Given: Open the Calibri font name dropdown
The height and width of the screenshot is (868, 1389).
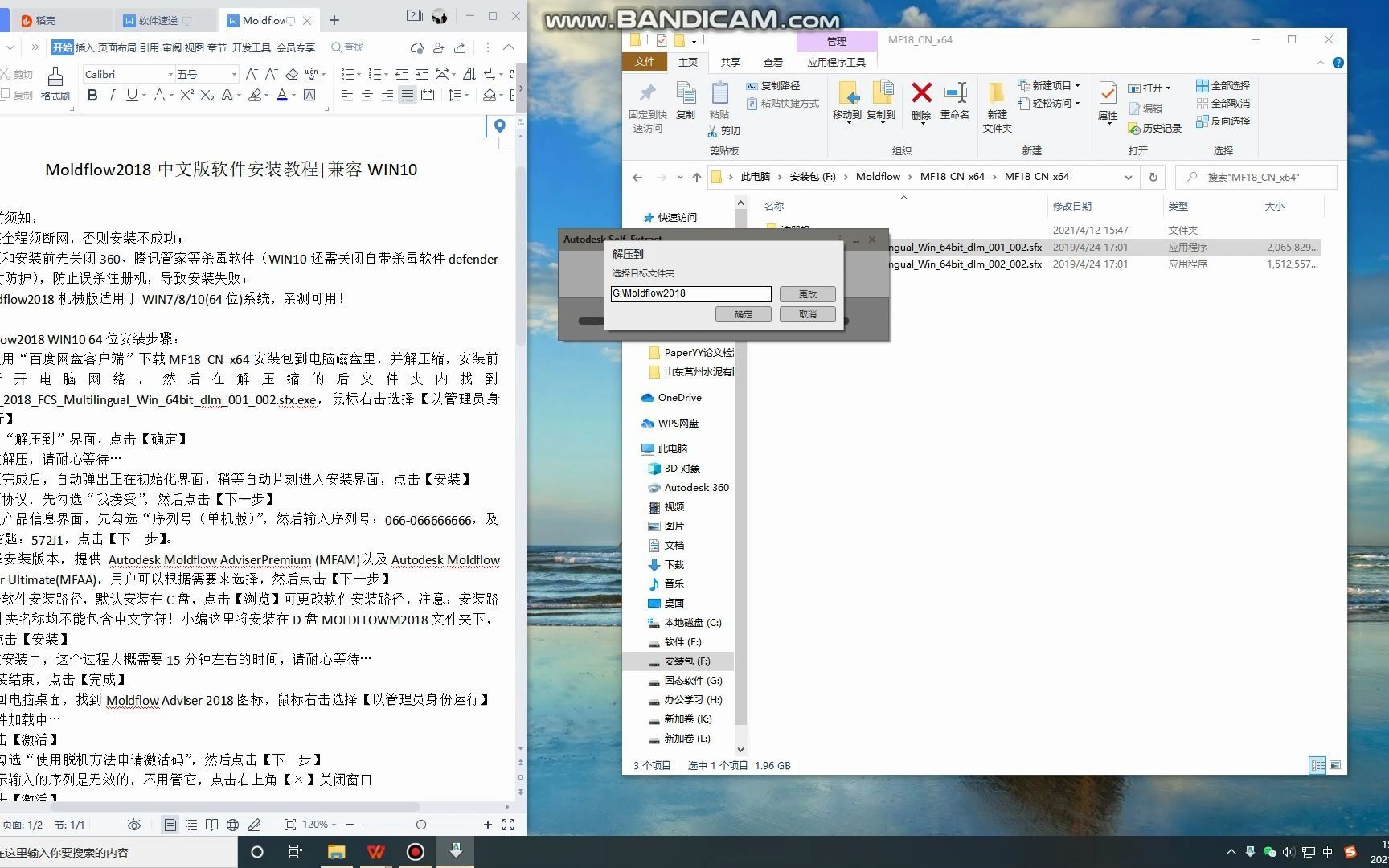Looking at the screenshot, I should (170, 74).
